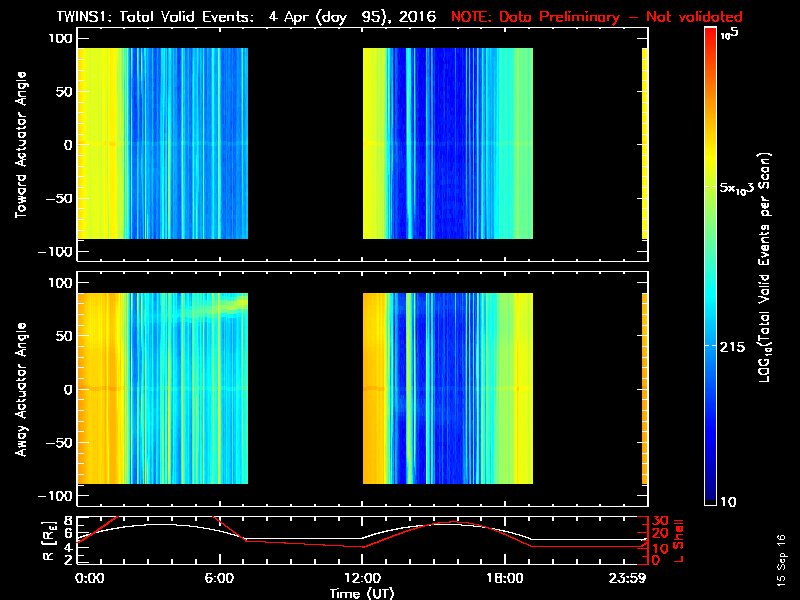Screen dimensions: 800x600
Task: Click the '18:00' time tick label
Action: click(x=505, y=579)
